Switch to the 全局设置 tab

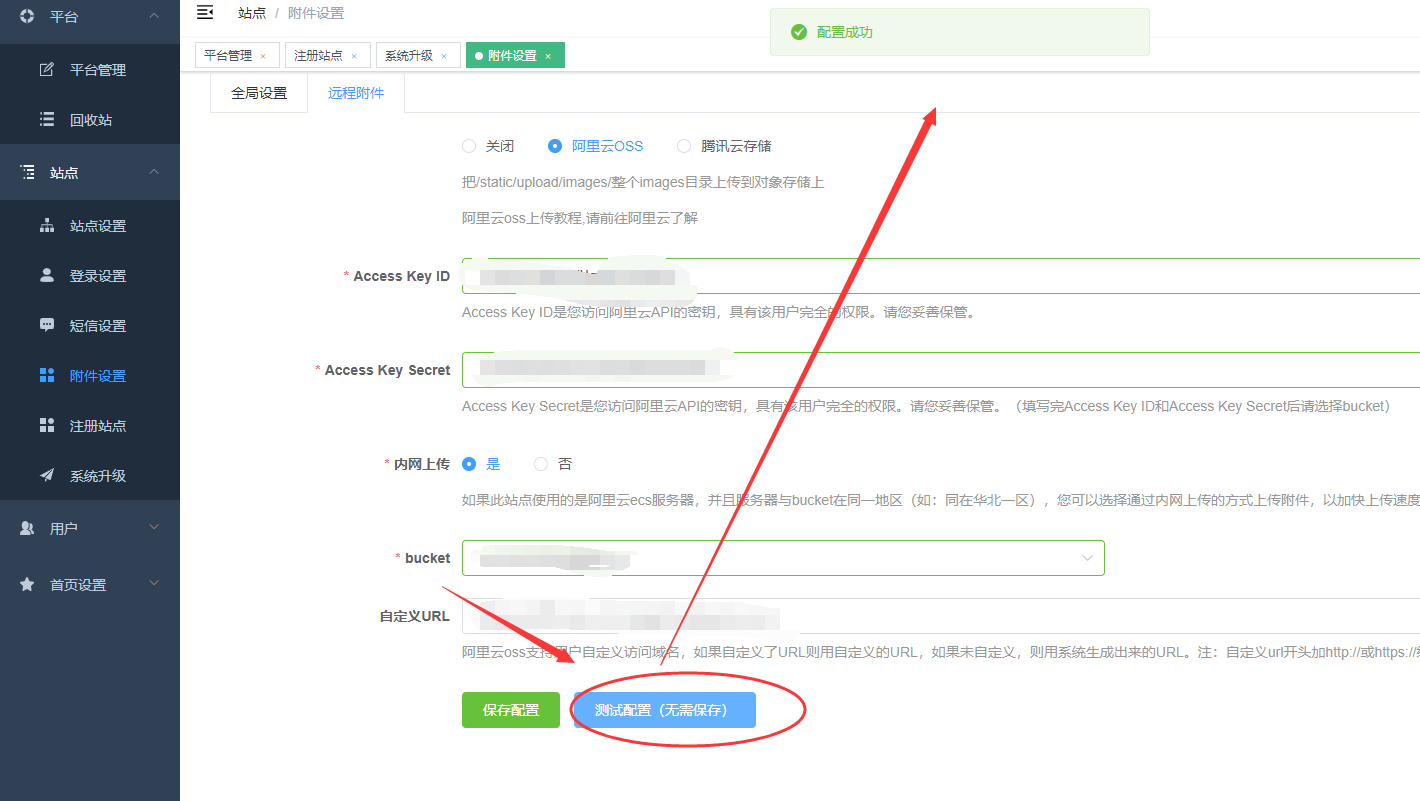259,93
